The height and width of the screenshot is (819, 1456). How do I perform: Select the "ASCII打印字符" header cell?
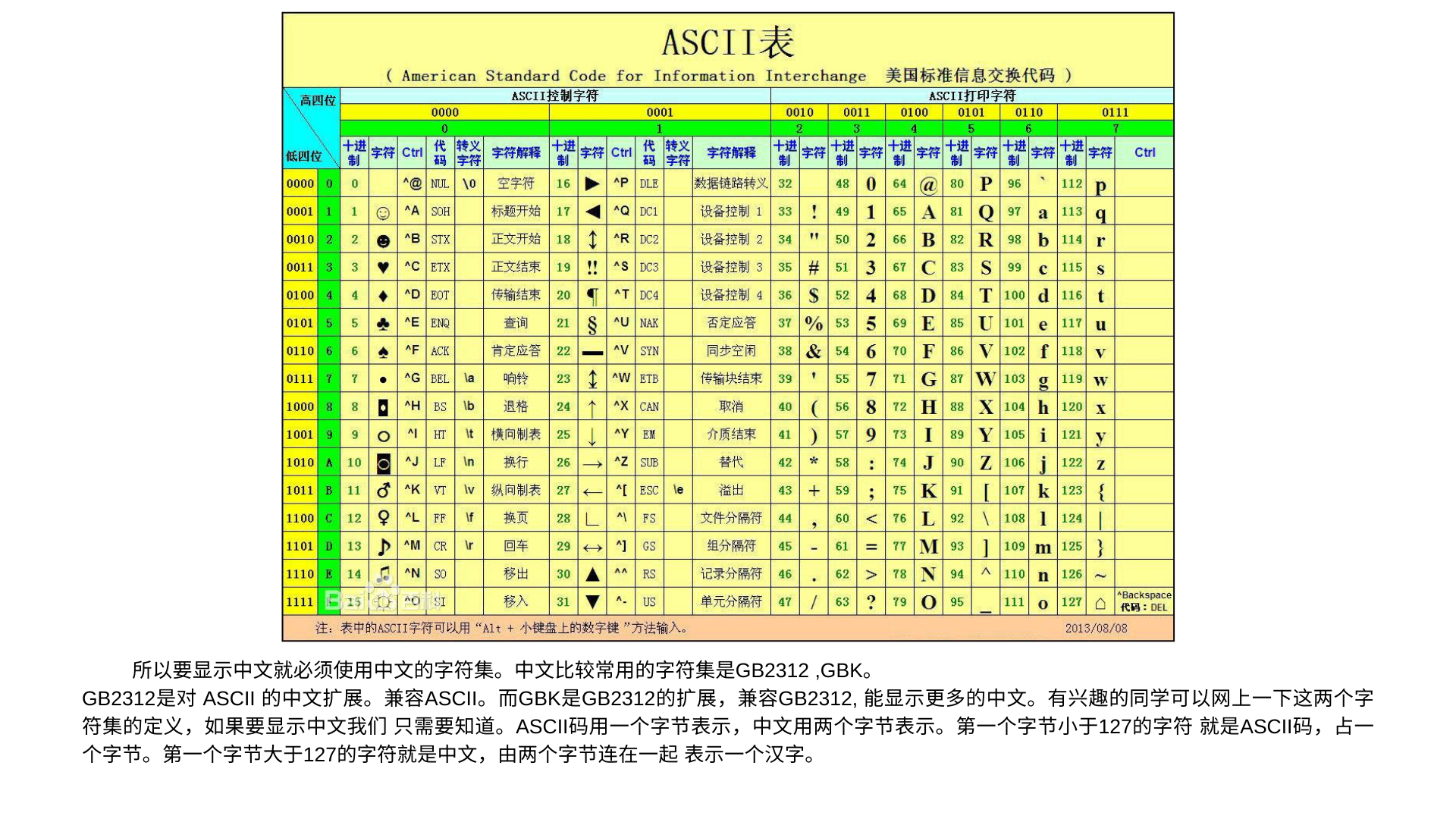[972, 96]
